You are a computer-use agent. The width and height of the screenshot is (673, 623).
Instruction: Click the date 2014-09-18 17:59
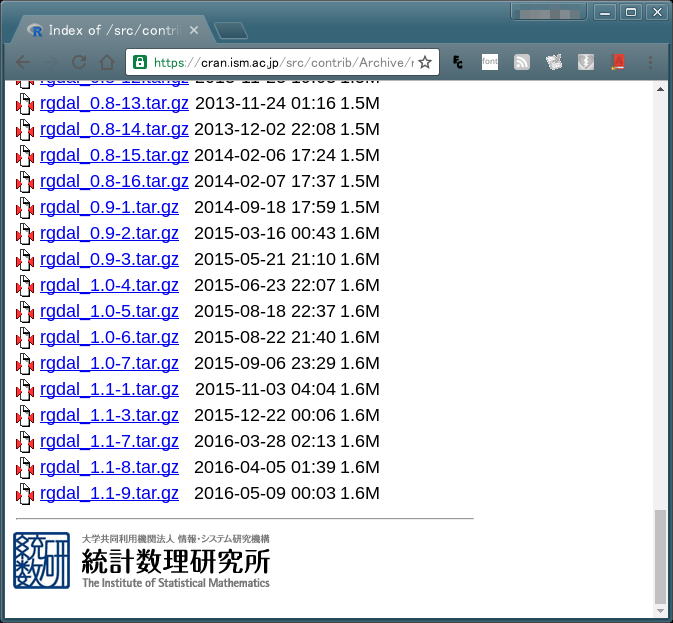(265, 207)
